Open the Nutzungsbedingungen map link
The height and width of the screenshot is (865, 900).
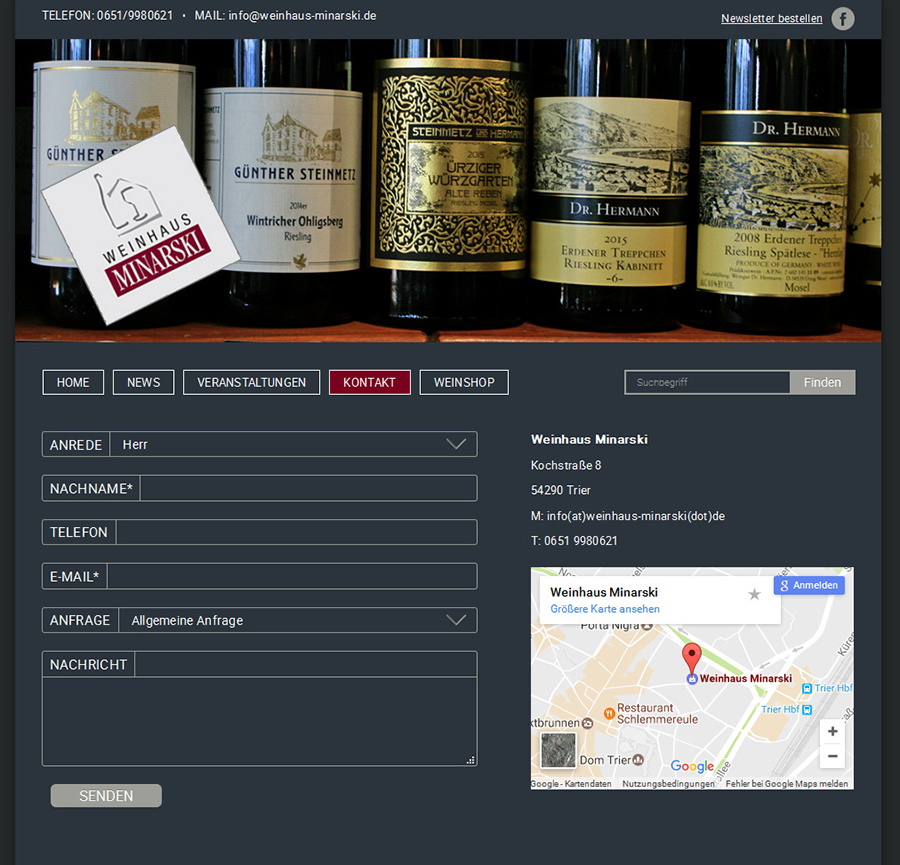(668, 784)
